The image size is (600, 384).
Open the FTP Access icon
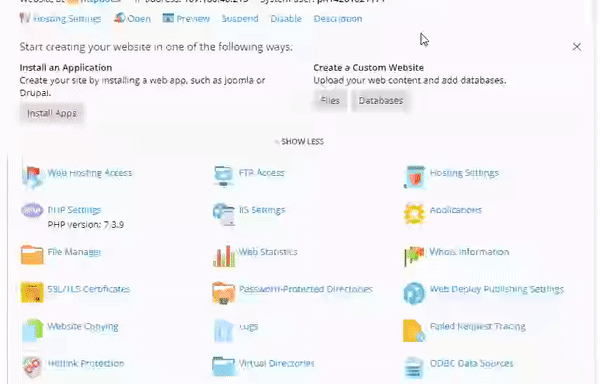[x=223, y=176]
